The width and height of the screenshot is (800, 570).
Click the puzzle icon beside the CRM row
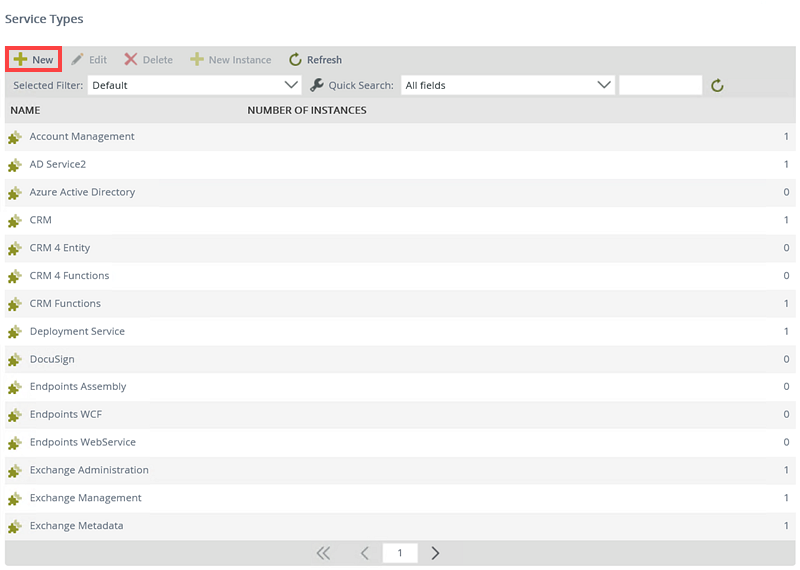pyautogui.click(x=15, y=221)
